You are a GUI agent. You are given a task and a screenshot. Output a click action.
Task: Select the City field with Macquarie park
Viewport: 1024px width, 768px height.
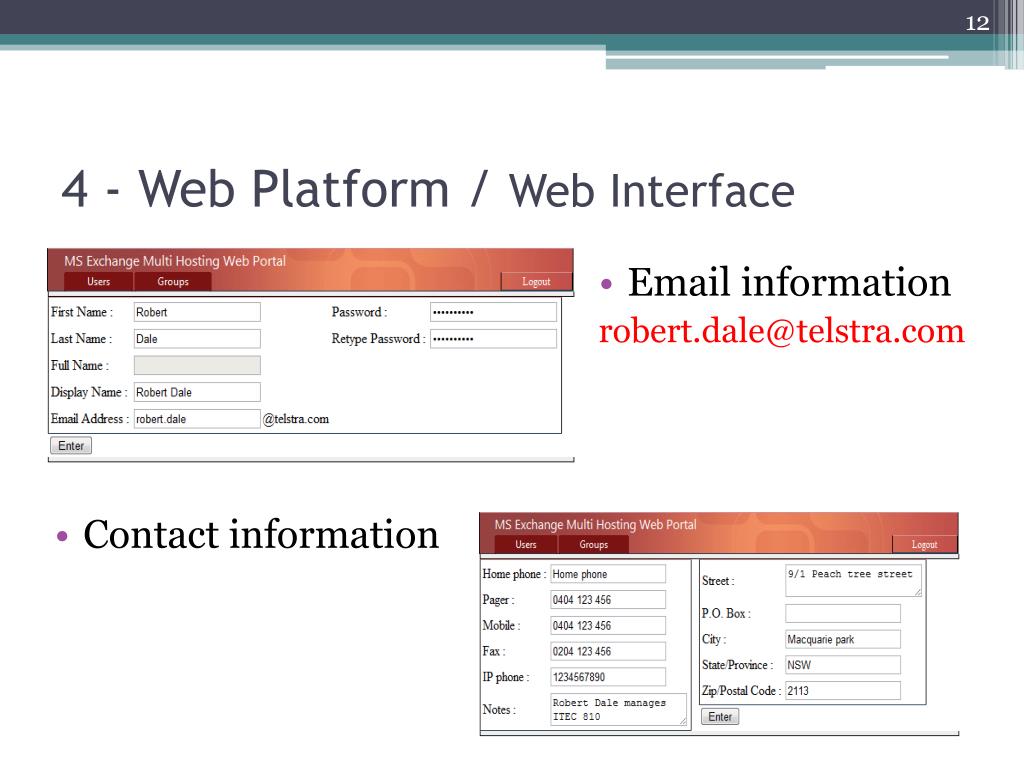pyautogui.click(x=842, y=639)
